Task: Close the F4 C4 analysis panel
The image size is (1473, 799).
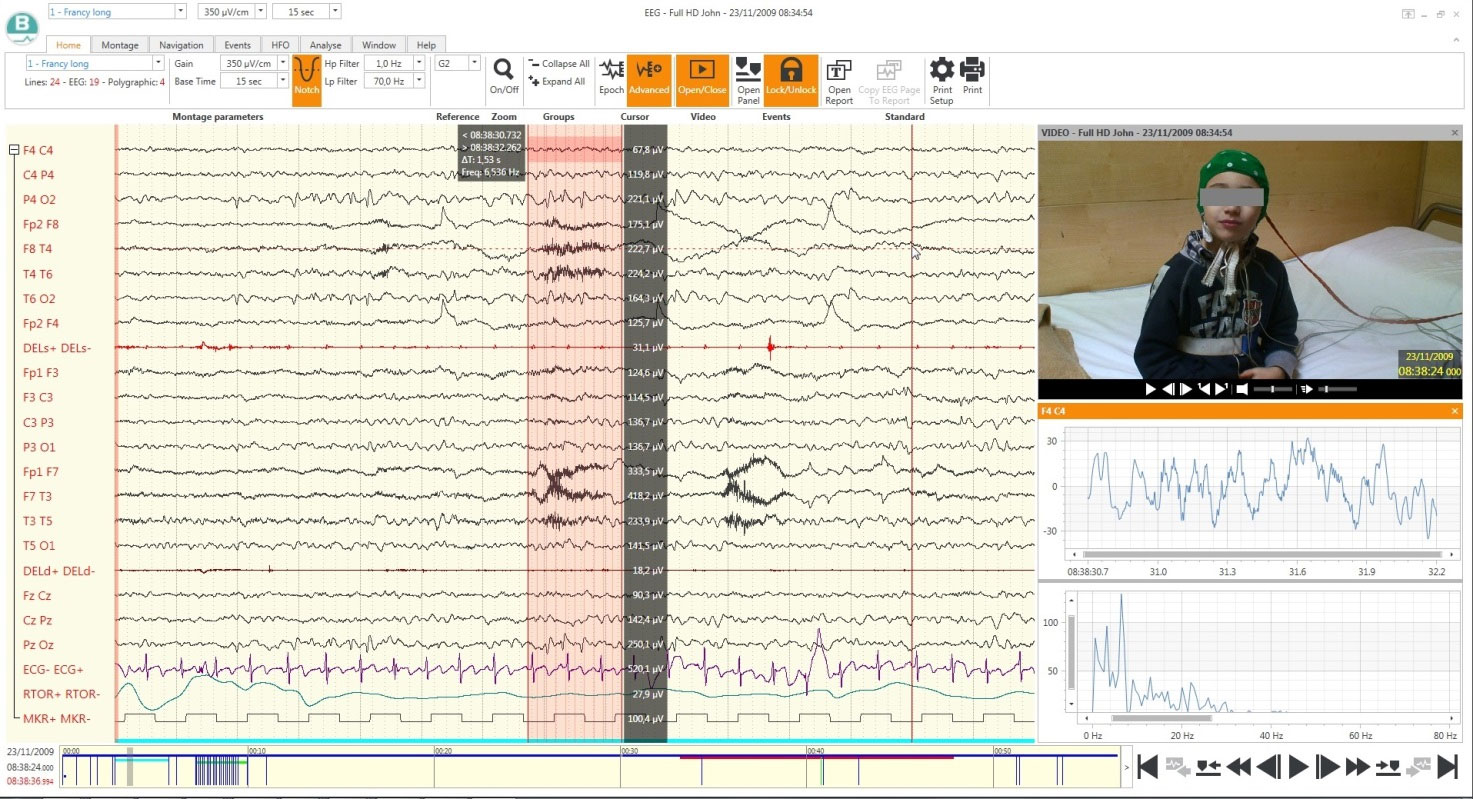Action: (x=1455, y=411)
